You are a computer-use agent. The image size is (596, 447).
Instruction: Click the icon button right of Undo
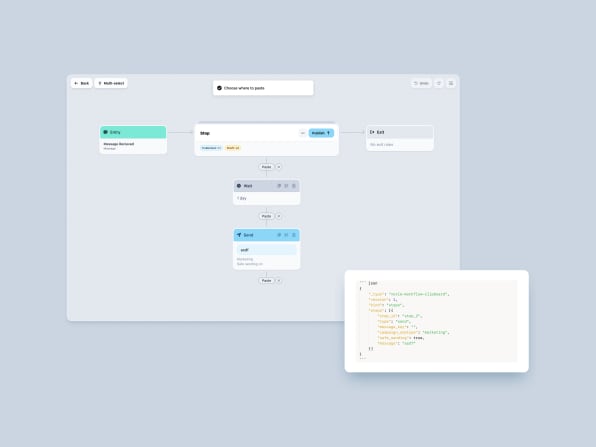439,83
